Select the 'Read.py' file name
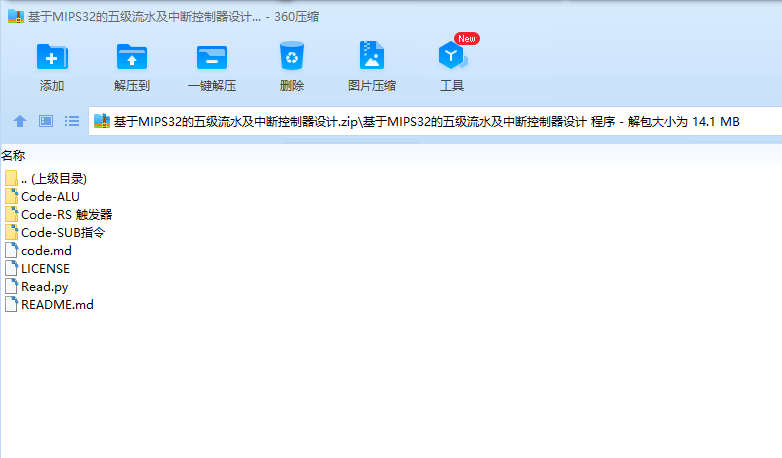 pyautogui.click(x=44, y=287)
